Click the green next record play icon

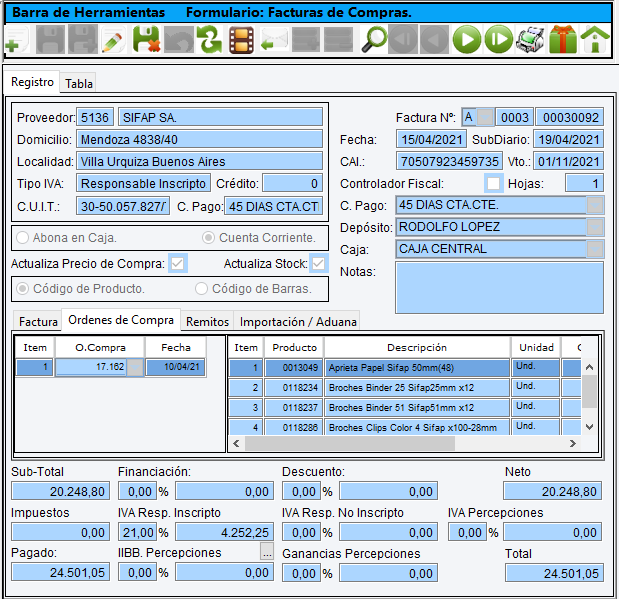(x=467, y=39)
